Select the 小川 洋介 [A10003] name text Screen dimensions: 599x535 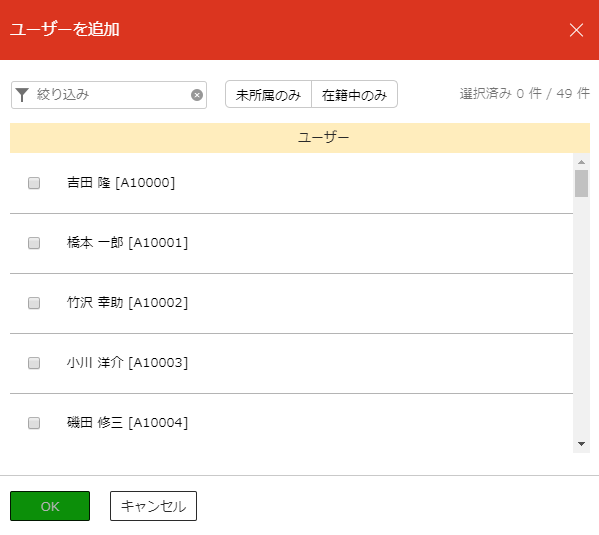coord(127,363)
